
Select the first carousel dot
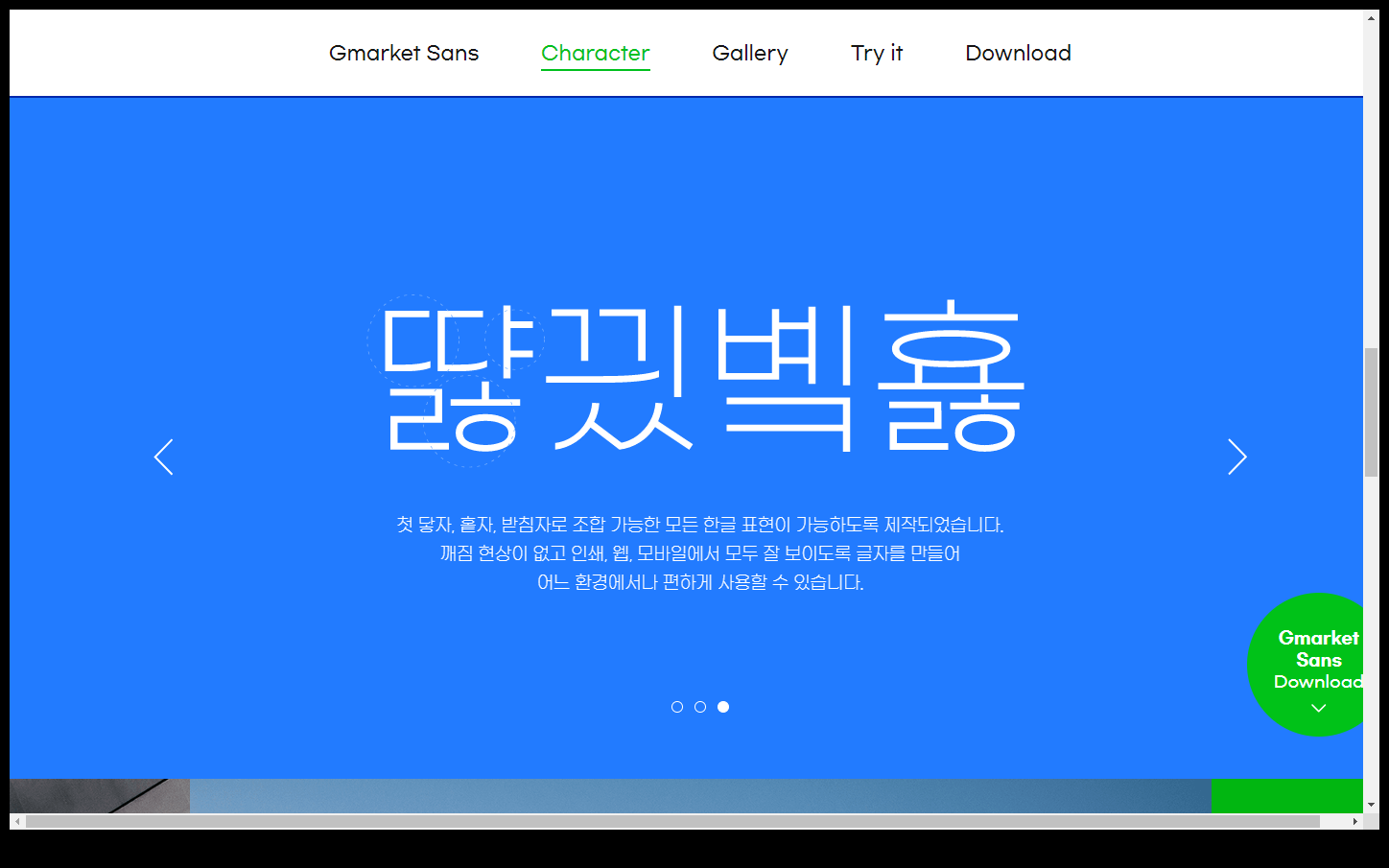(x=677, y=707)
